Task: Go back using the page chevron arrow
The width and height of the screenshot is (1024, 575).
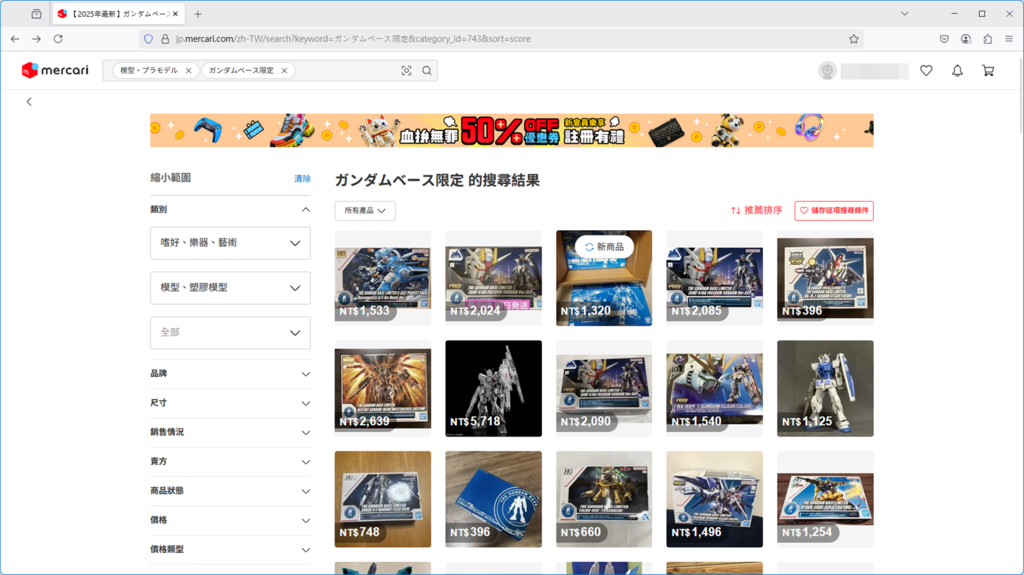Action: (29, 101)
